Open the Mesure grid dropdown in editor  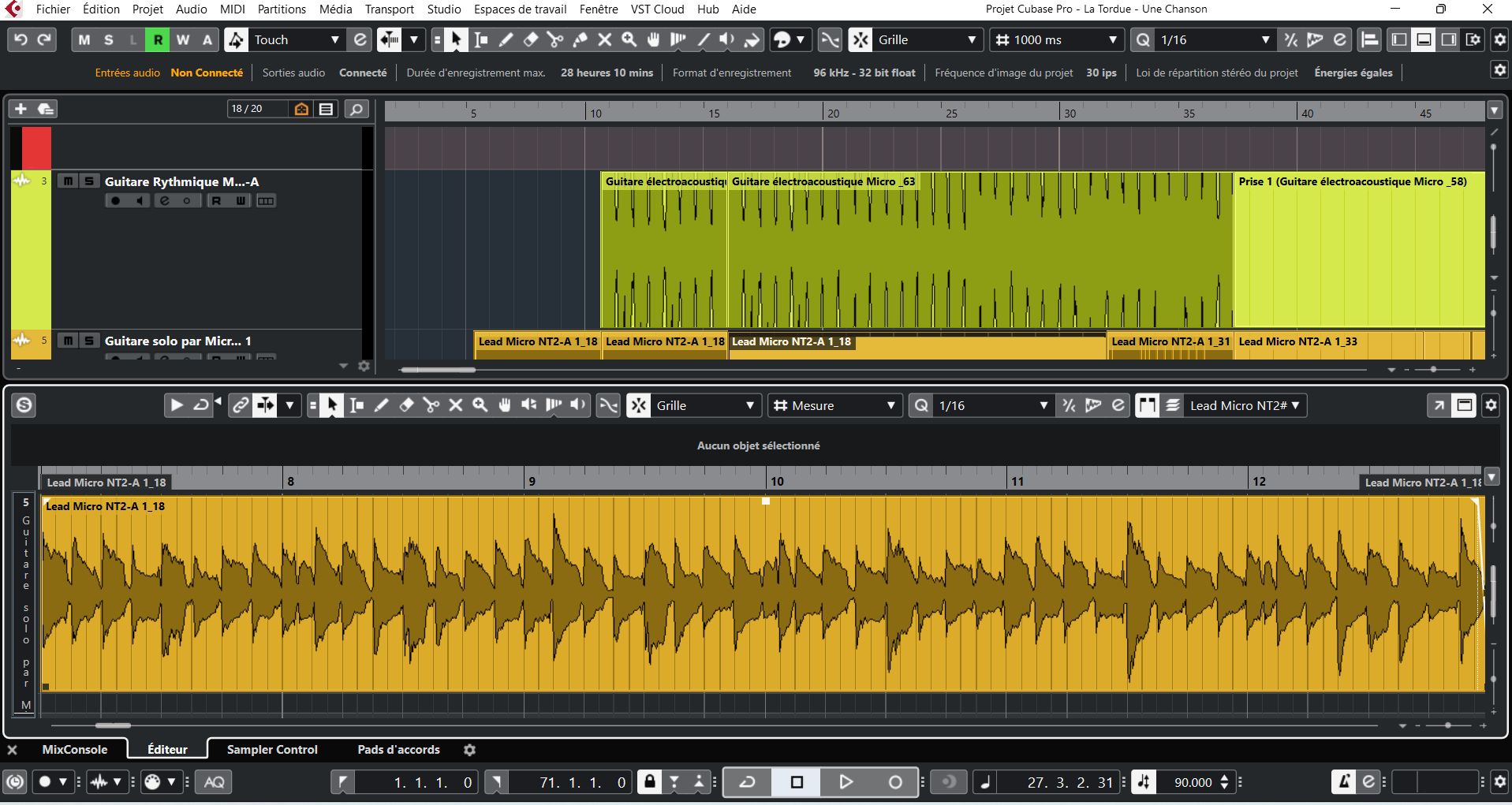click(x=890, y=405)
